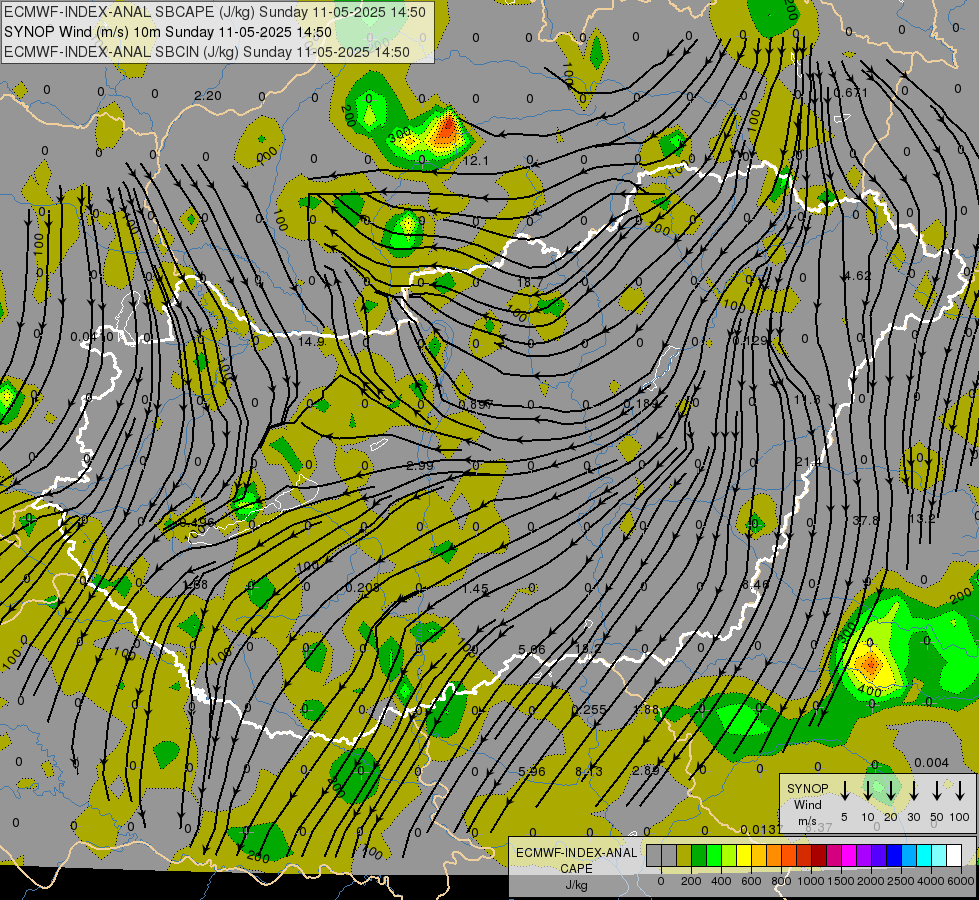Click the 1.88 value on the map

pos(646,709)
